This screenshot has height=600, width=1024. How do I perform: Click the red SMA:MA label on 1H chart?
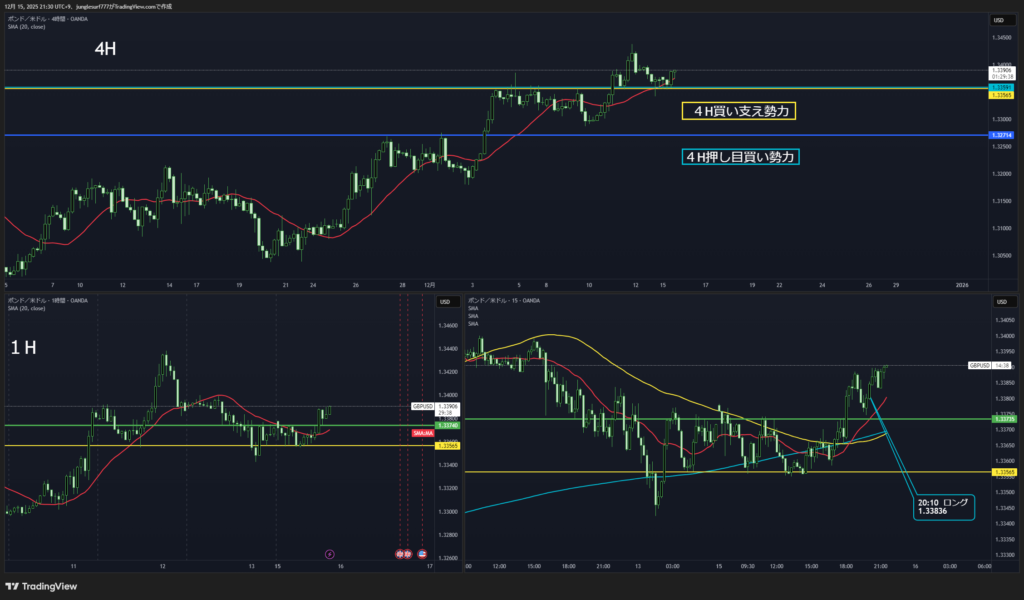click(422, 433)
